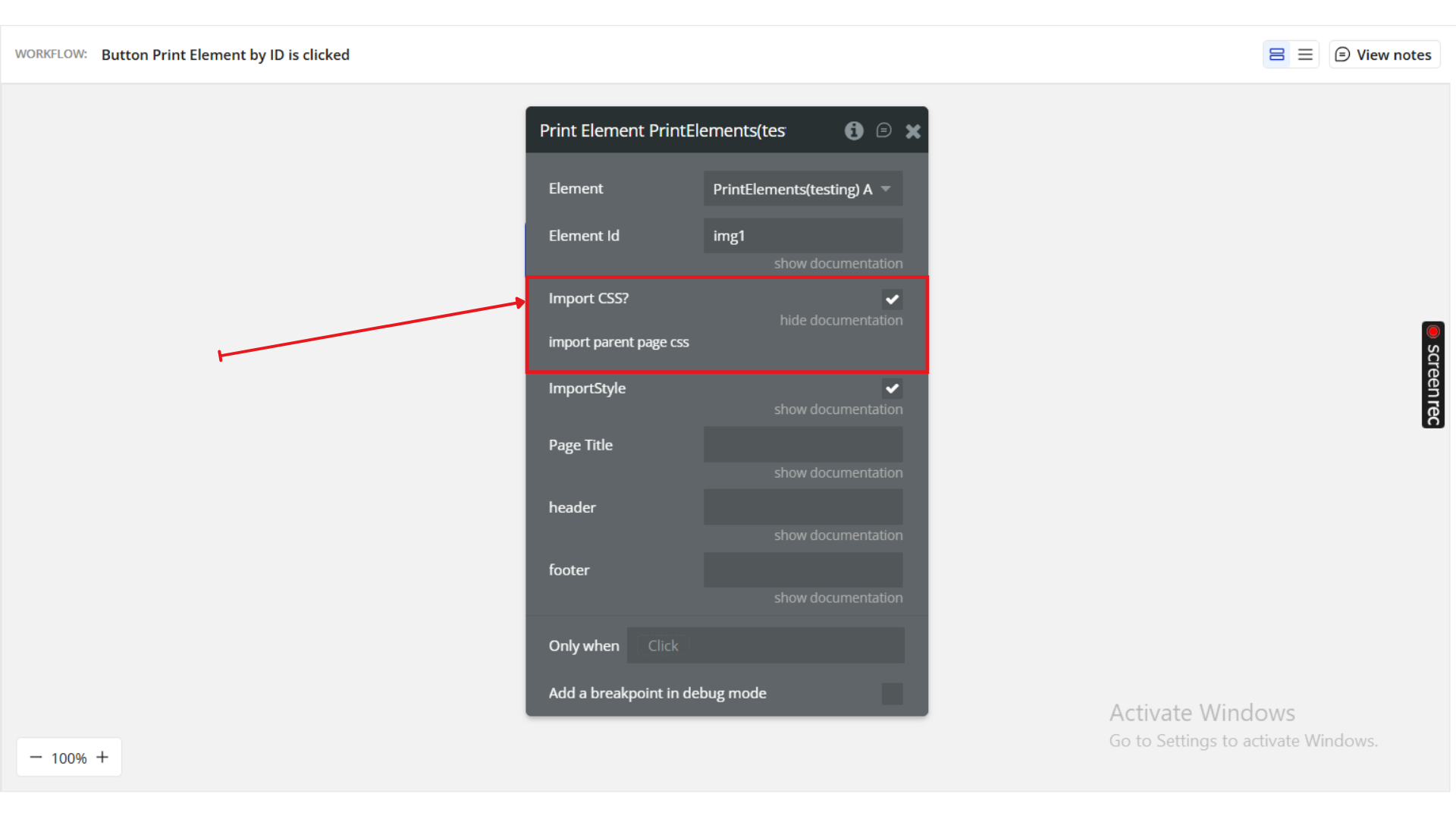Click the screenrec record indicator

(1432, 332)
